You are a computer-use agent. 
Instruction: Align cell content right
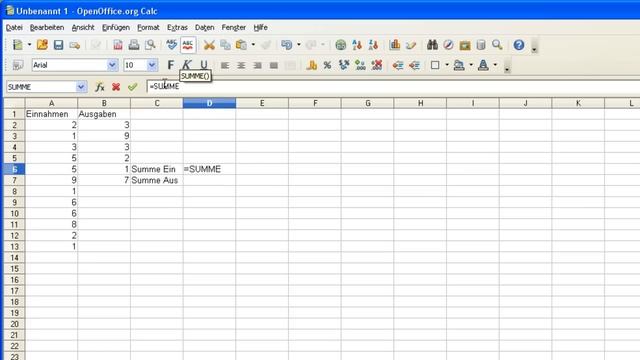tap(257, 65)
